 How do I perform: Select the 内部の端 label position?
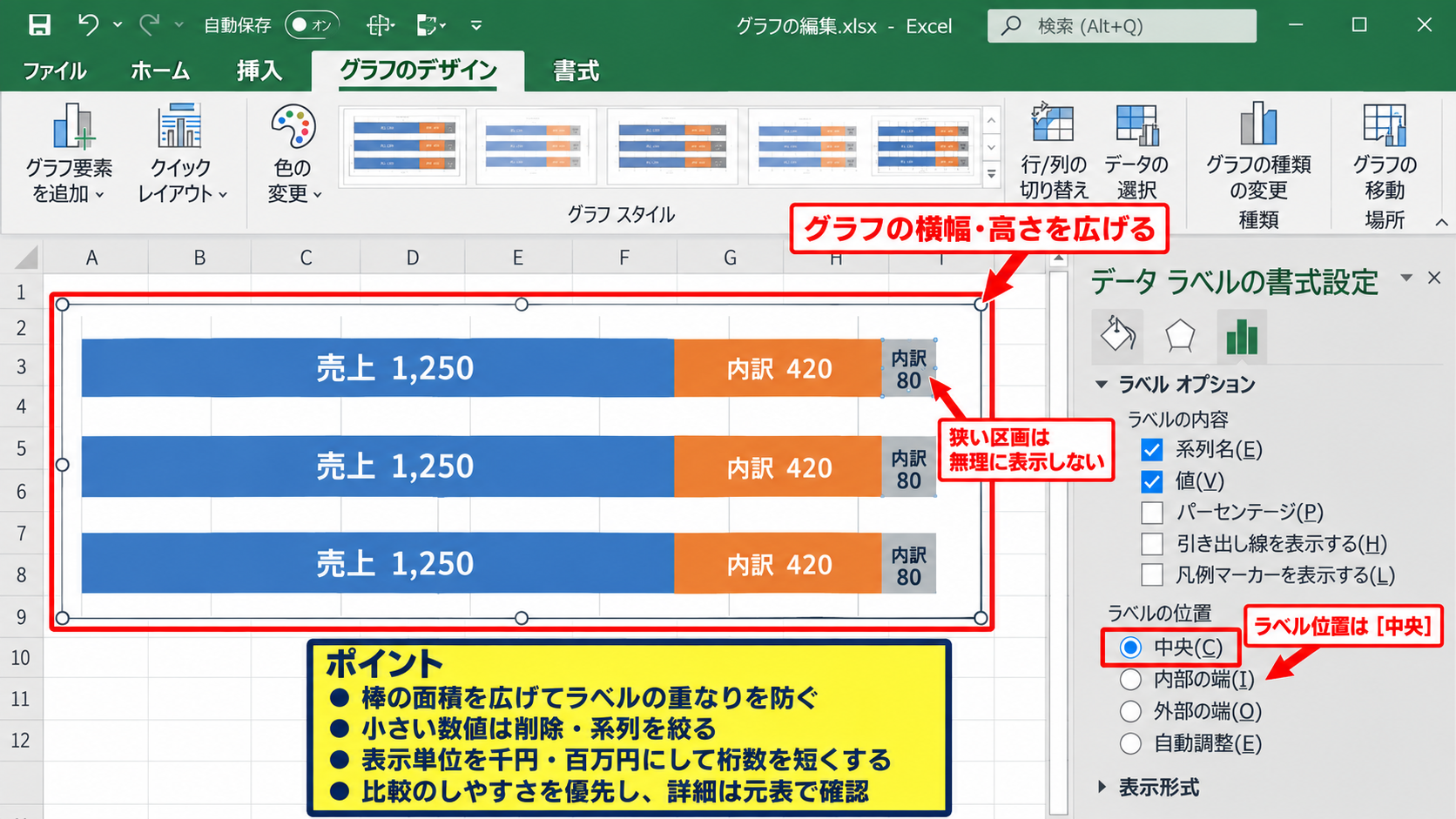click(1130, 679)
